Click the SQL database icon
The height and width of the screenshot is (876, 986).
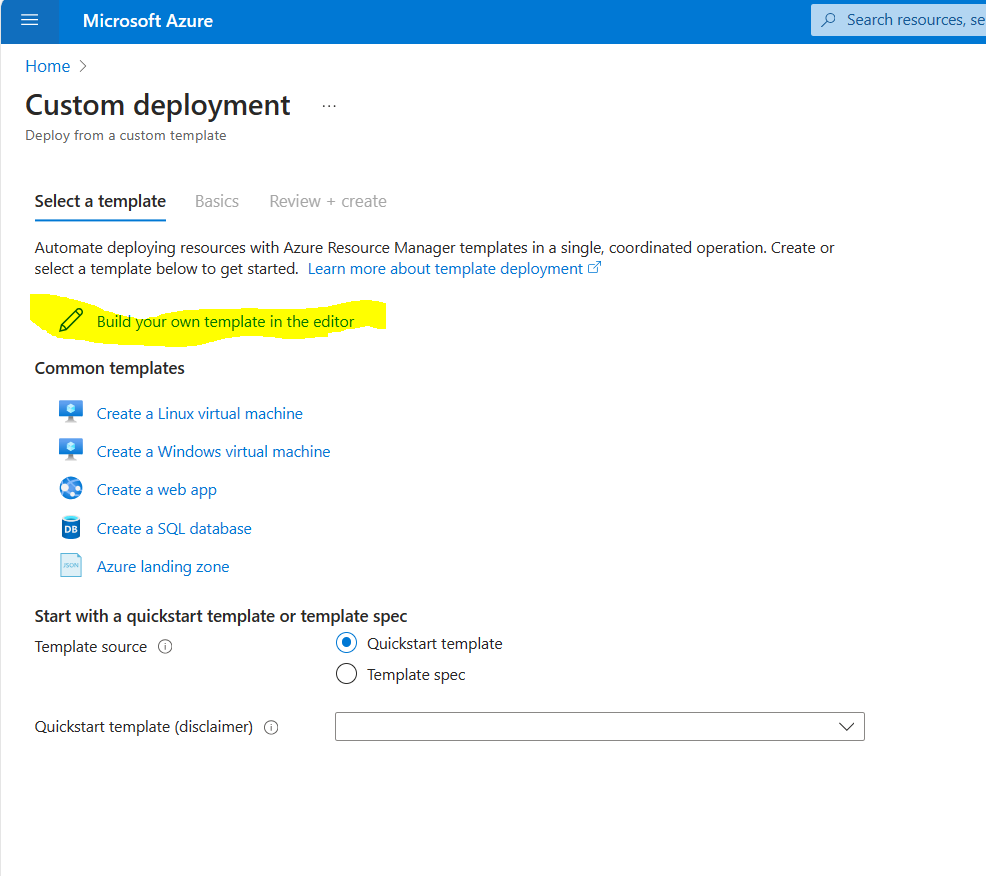click(70, 526)
